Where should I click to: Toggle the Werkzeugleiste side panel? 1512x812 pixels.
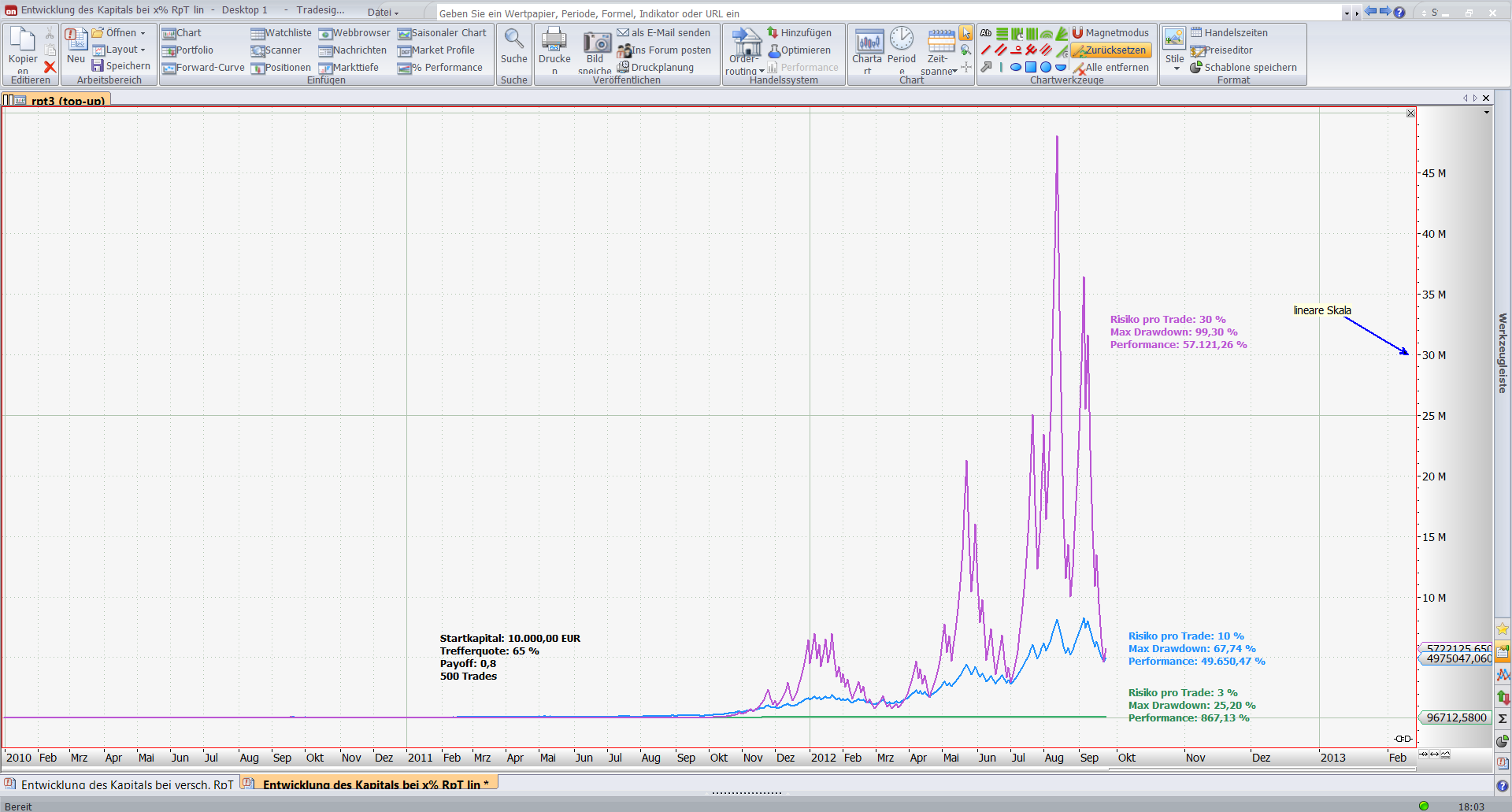point(1503,354)
